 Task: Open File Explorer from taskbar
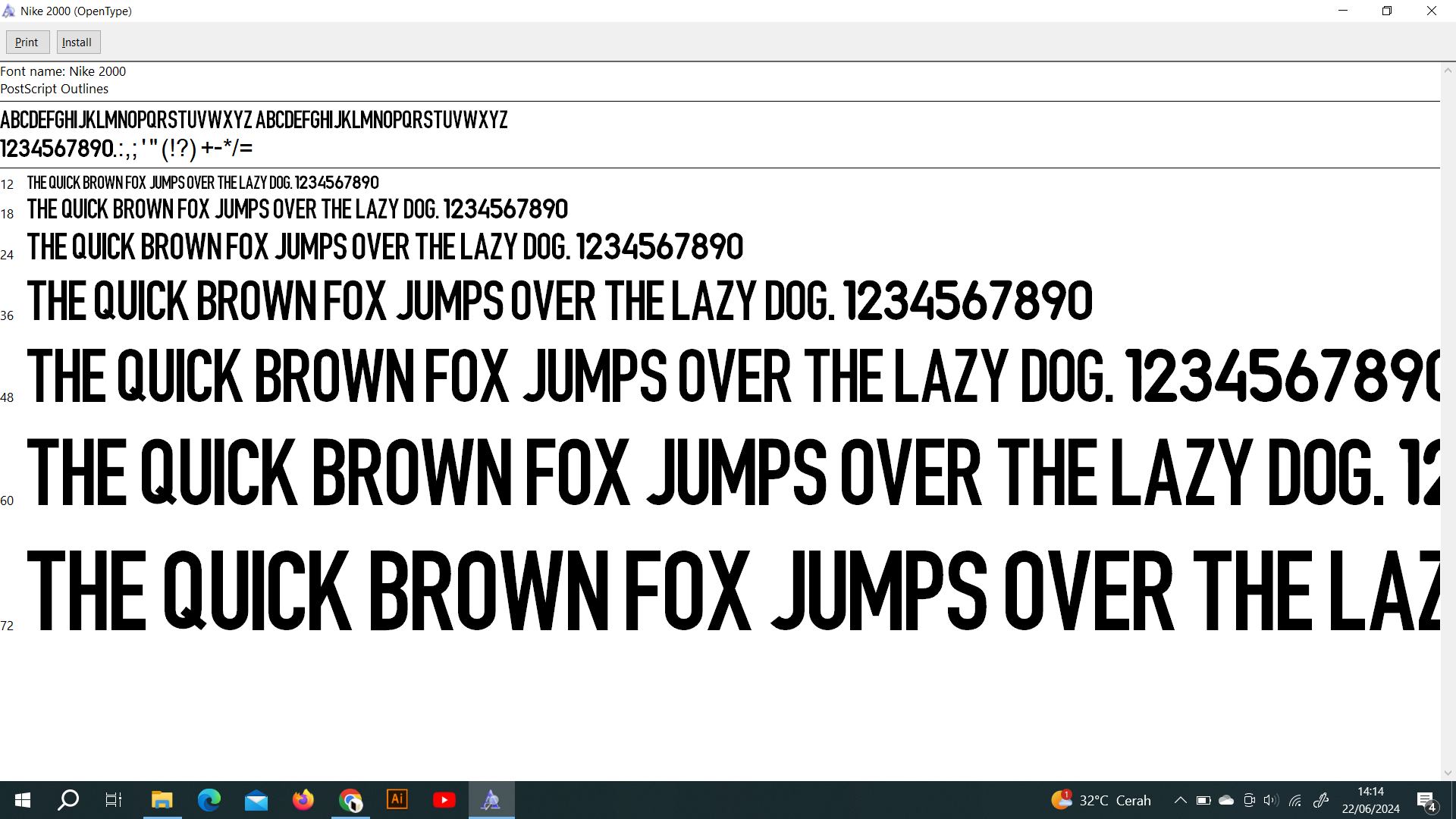162,800
